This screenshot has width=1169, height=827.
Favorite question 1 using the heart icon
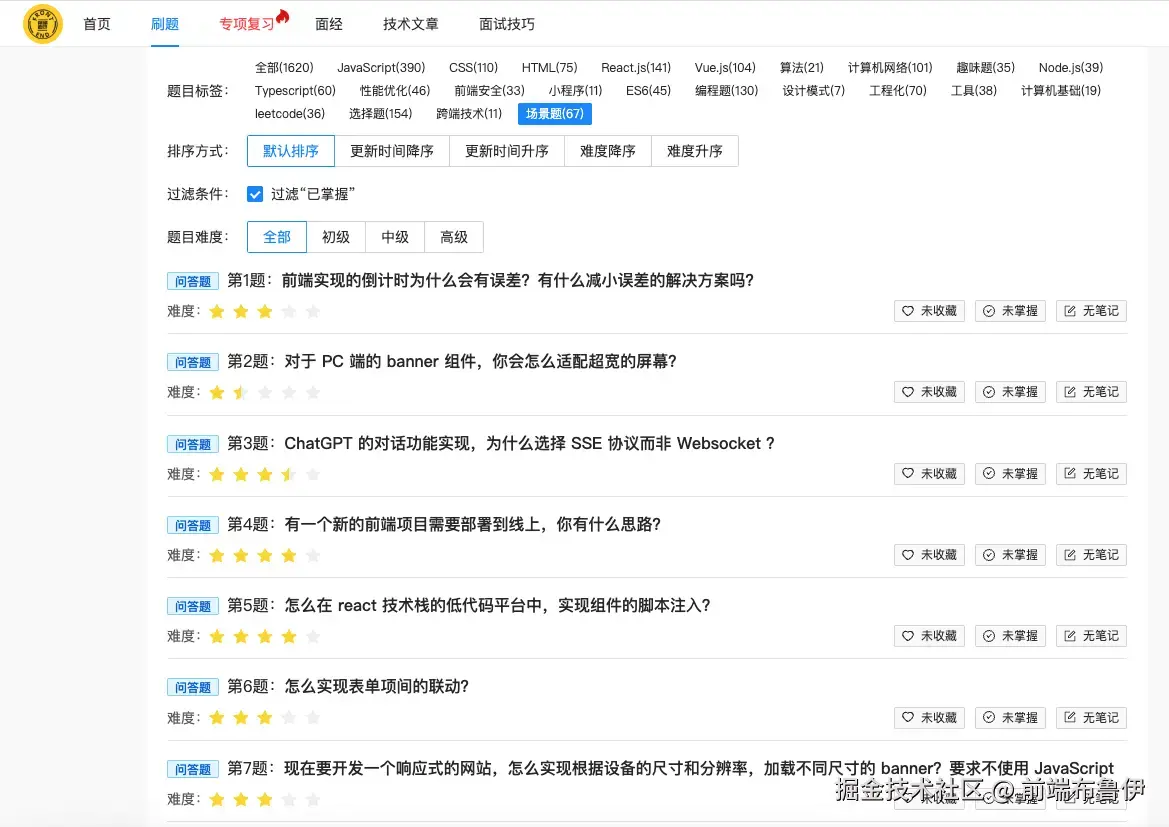click(x=908, y=311)
